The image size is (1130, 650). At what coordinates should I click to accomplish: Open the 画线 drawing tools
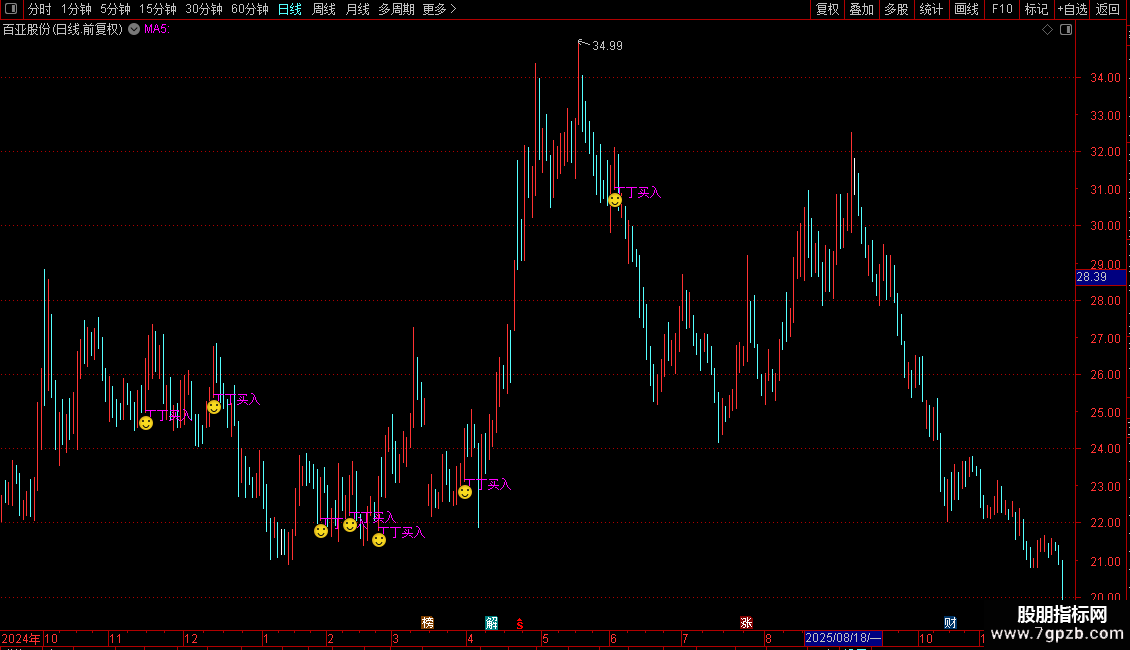tap(966, 9)
